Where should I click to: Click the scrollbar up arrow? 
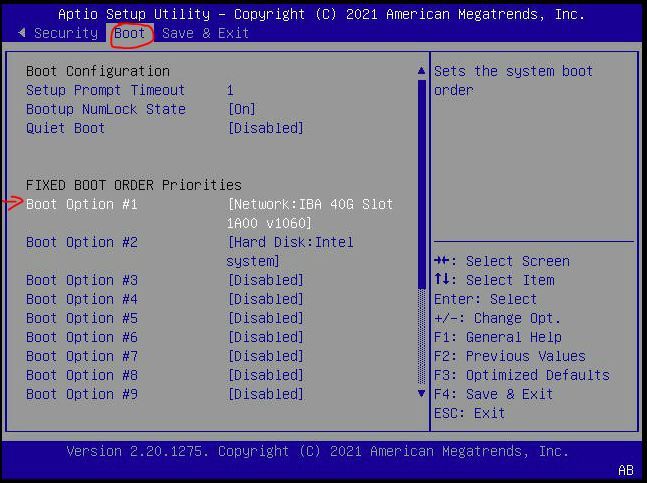coord(421,72)
